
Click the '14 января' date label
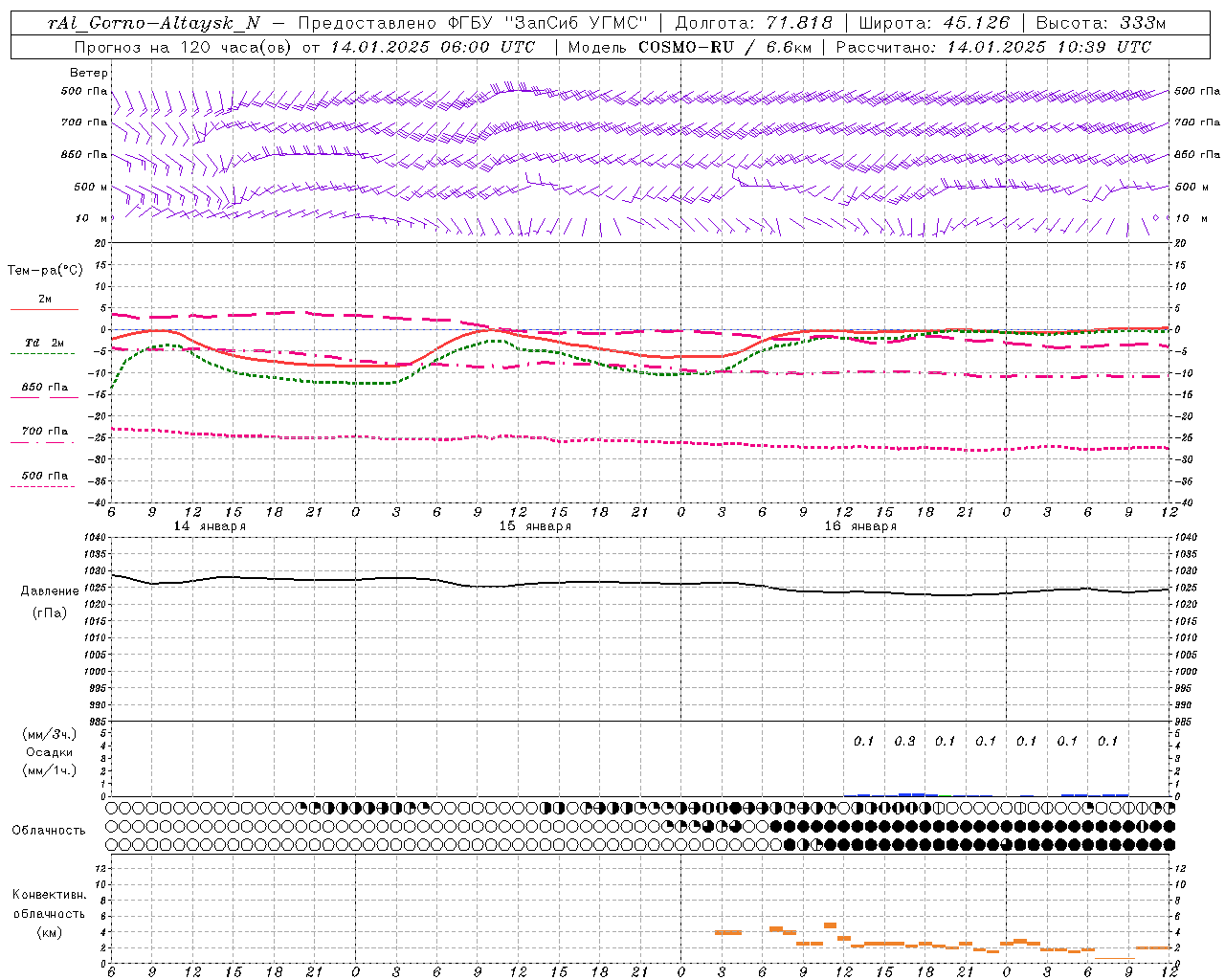pos(210,526)
